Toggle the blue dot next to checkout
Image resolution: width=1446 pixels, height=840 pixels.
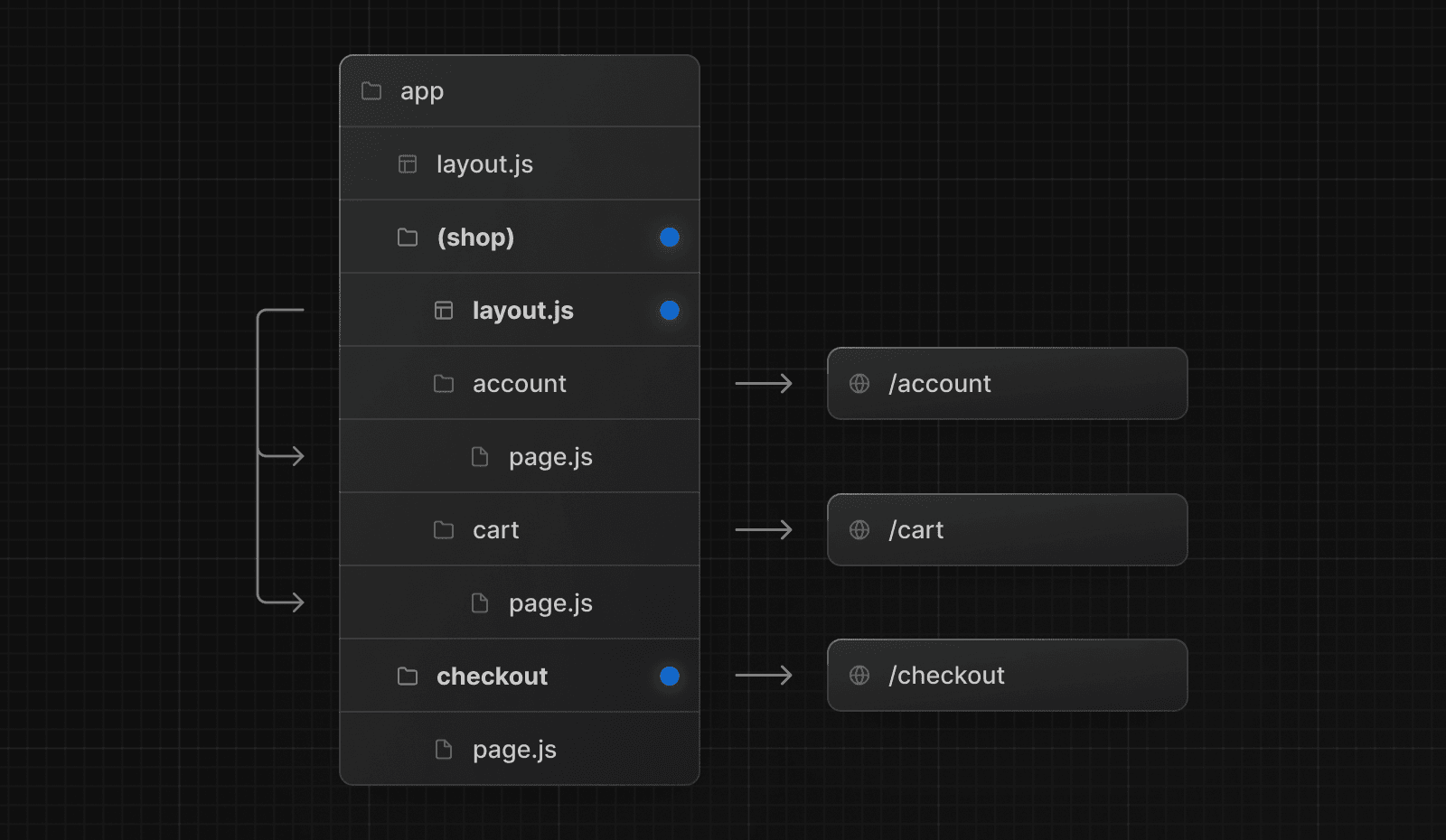(669, 676)
